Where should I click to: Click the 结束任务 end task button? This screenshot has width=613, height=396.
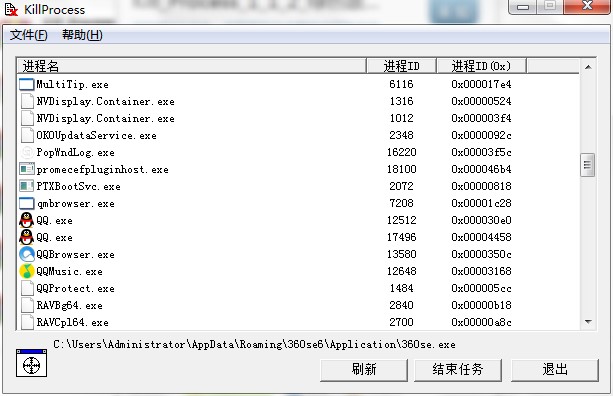click(x=457, y=369)
